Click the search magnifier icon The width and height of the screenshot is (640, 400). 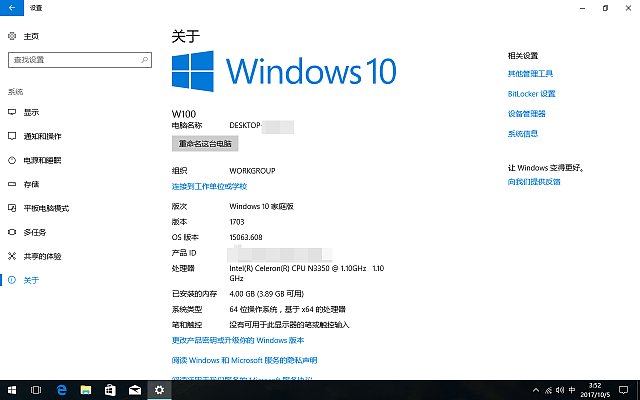point(144,60)
